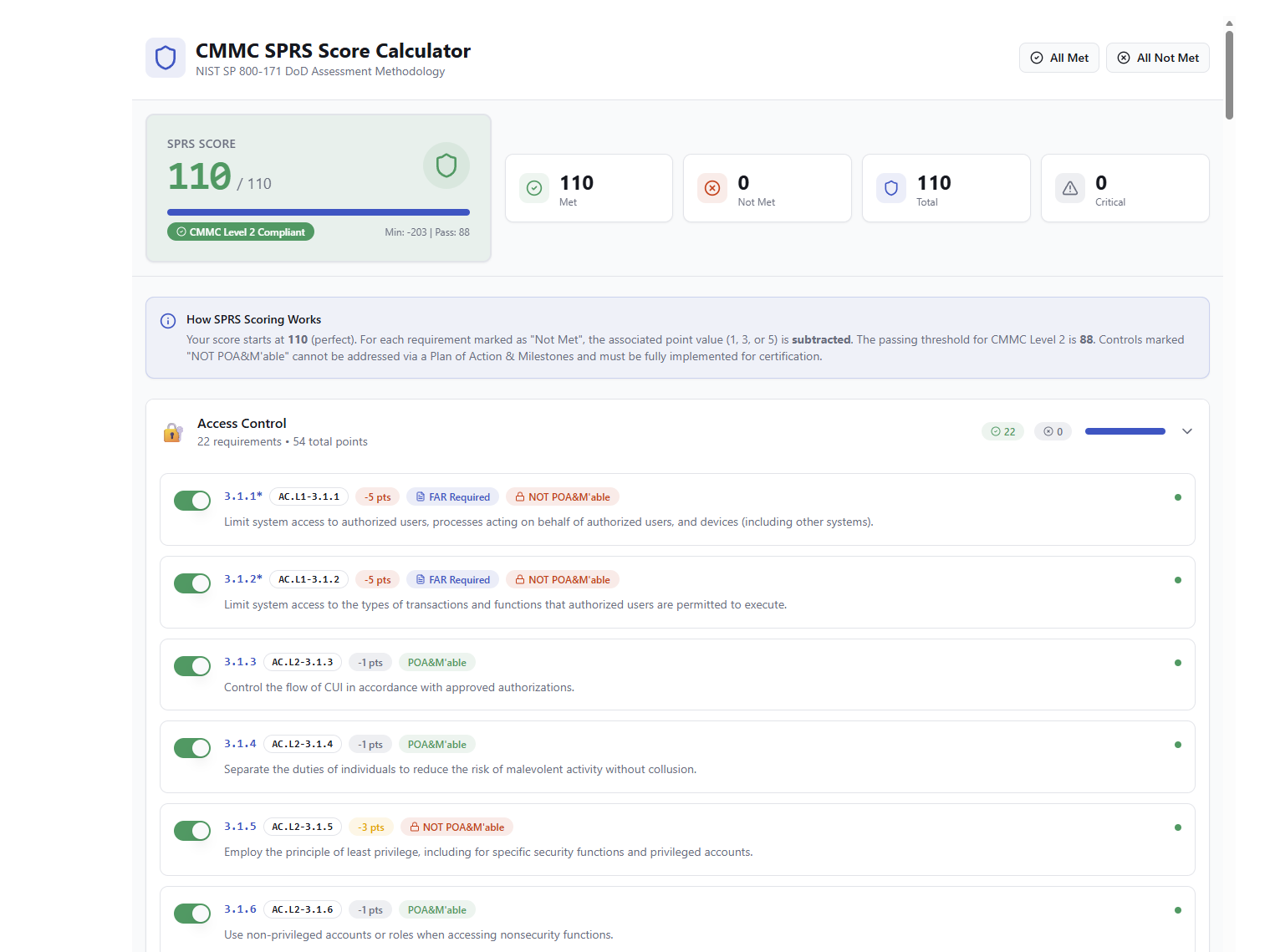Collapse the Access Control section chevron
This screenshot has width=1270, height=952.
pos(1187,431)
